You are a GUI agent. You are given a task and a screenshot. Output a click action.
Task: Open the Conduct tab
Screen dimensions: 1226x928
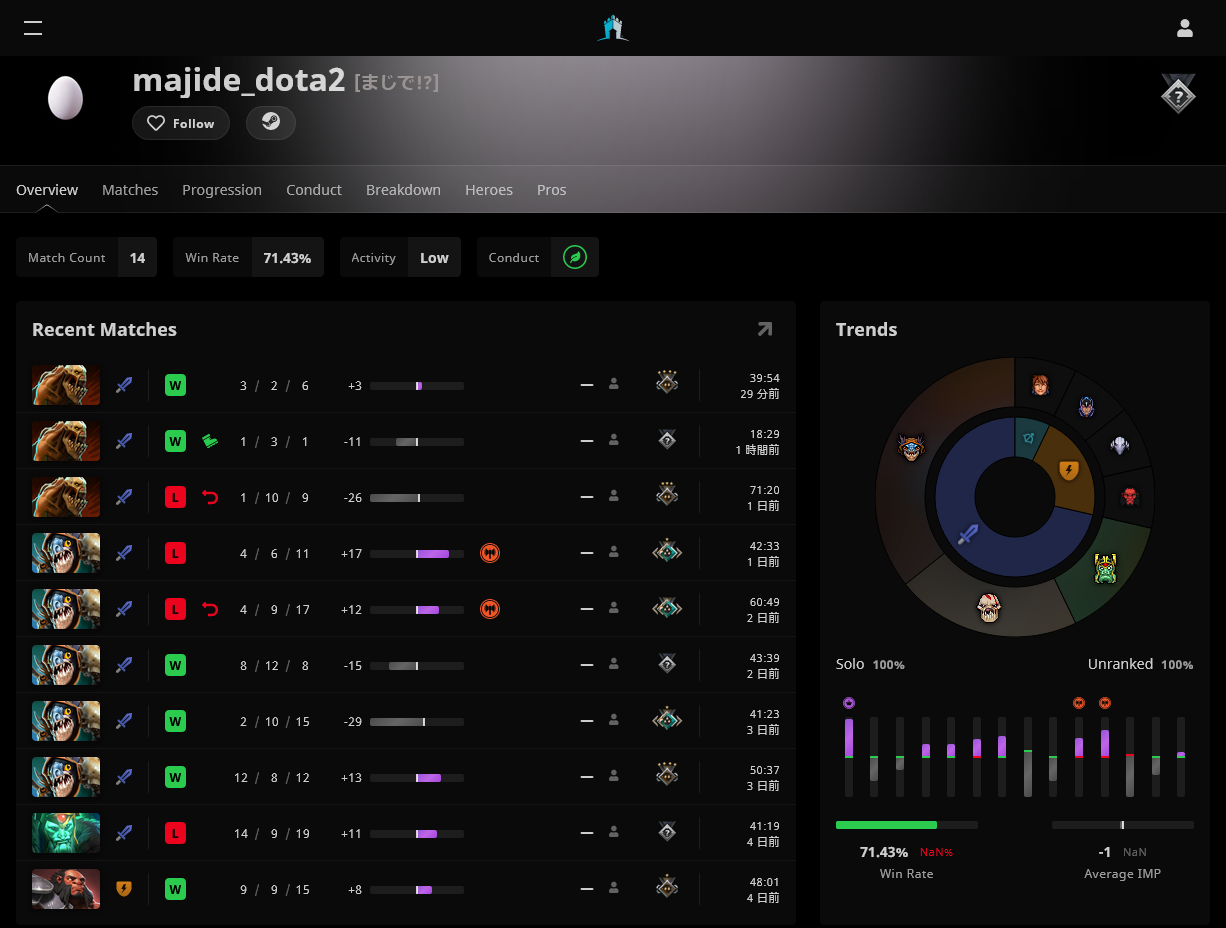tap(314, 190)
